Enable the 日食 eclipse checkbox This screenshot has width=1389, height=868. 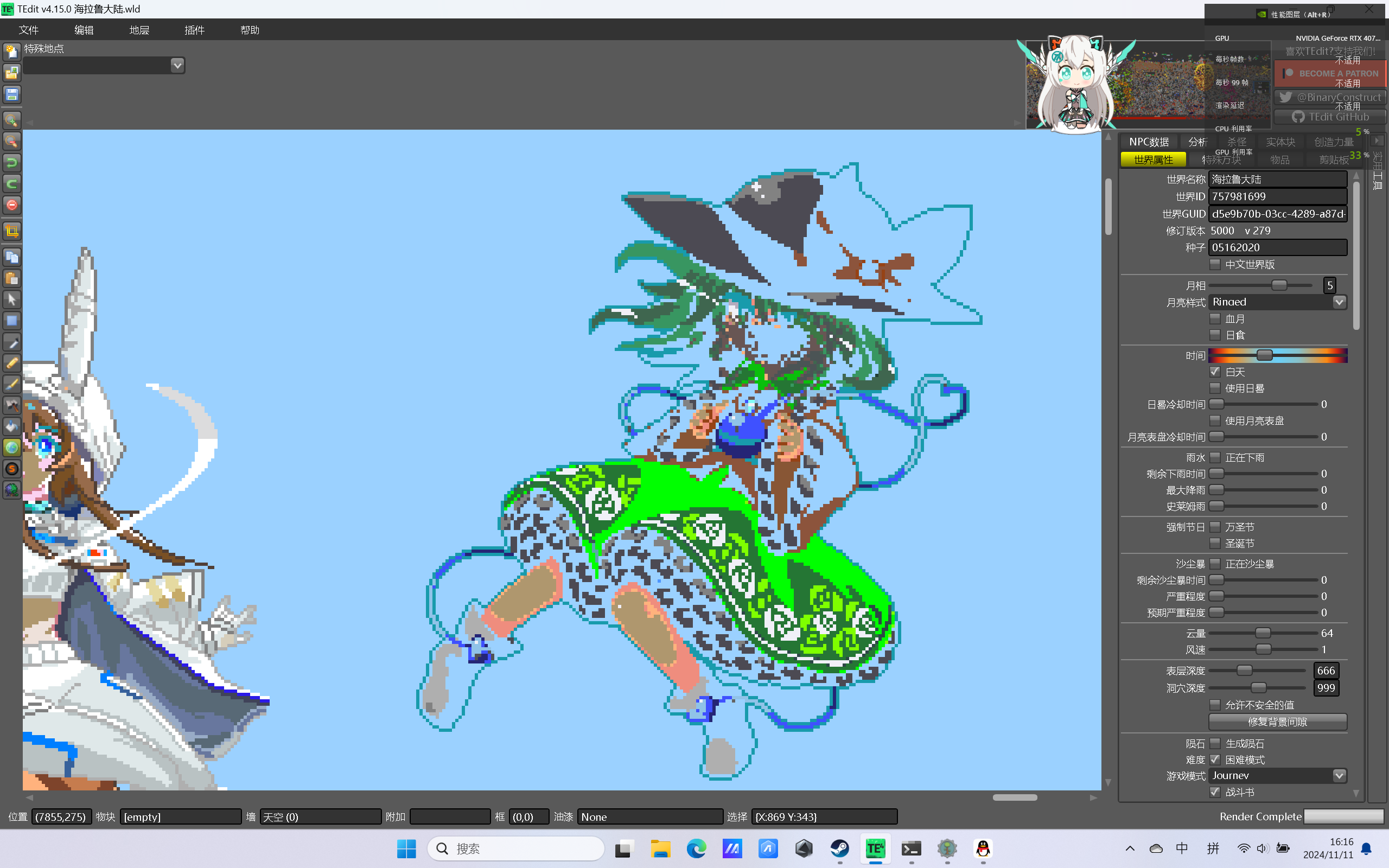[x=1214, y=335]
